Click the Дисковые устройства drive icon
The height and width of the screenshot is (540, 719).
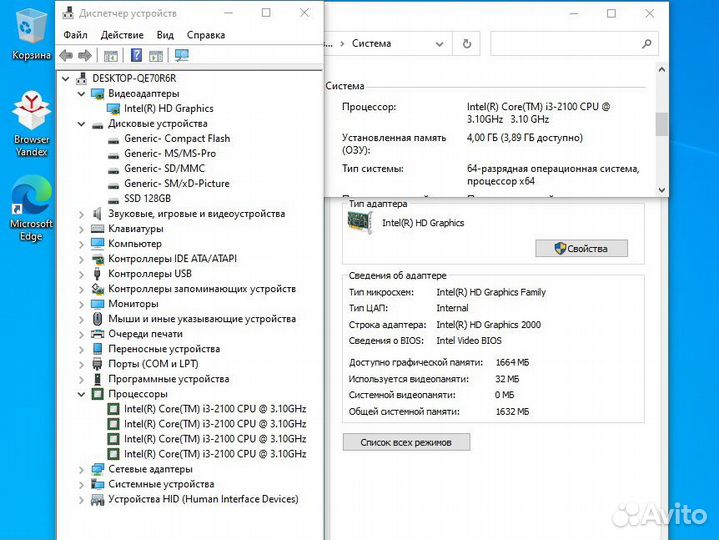[97, 124]
